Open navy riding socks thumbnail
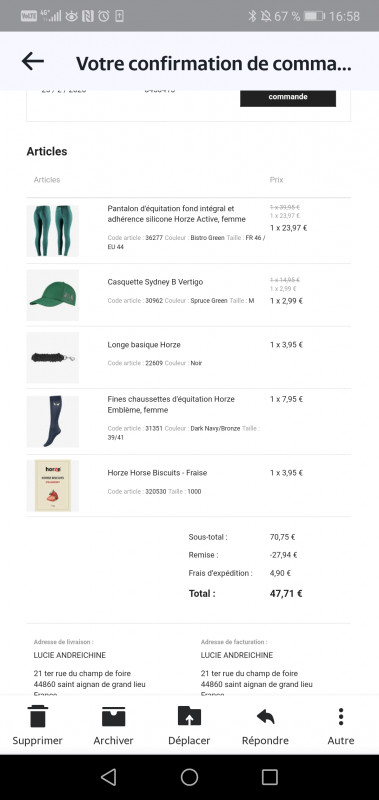This screenshot has width=379, height=800. coord(53,421)
